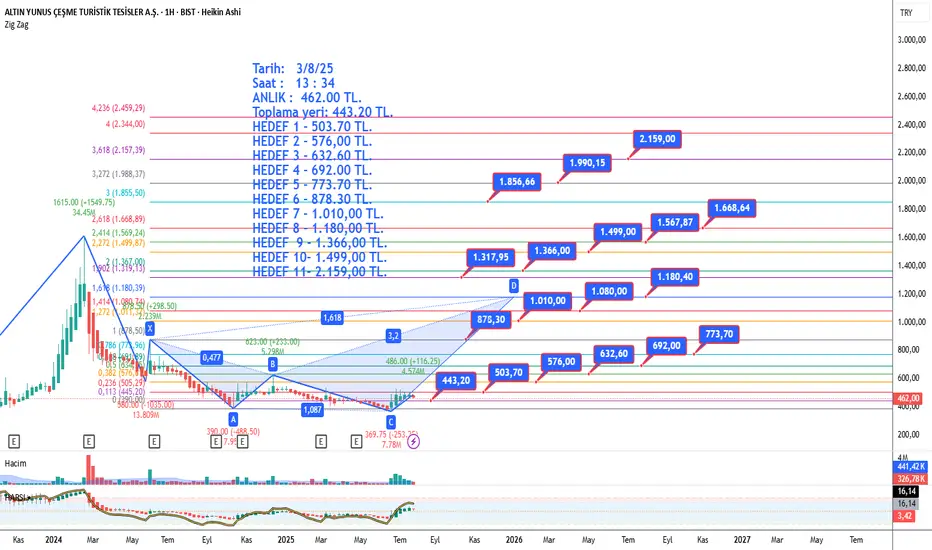
Task: Select the 878,30 price callout
Action: [x=491, y=320]
